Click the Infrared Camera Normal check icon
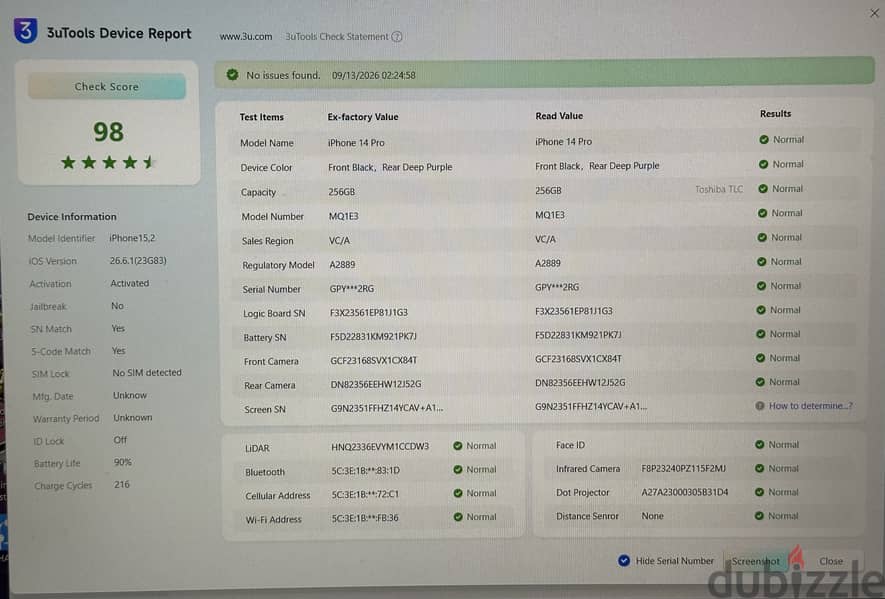885x599 pixels. 759,468
